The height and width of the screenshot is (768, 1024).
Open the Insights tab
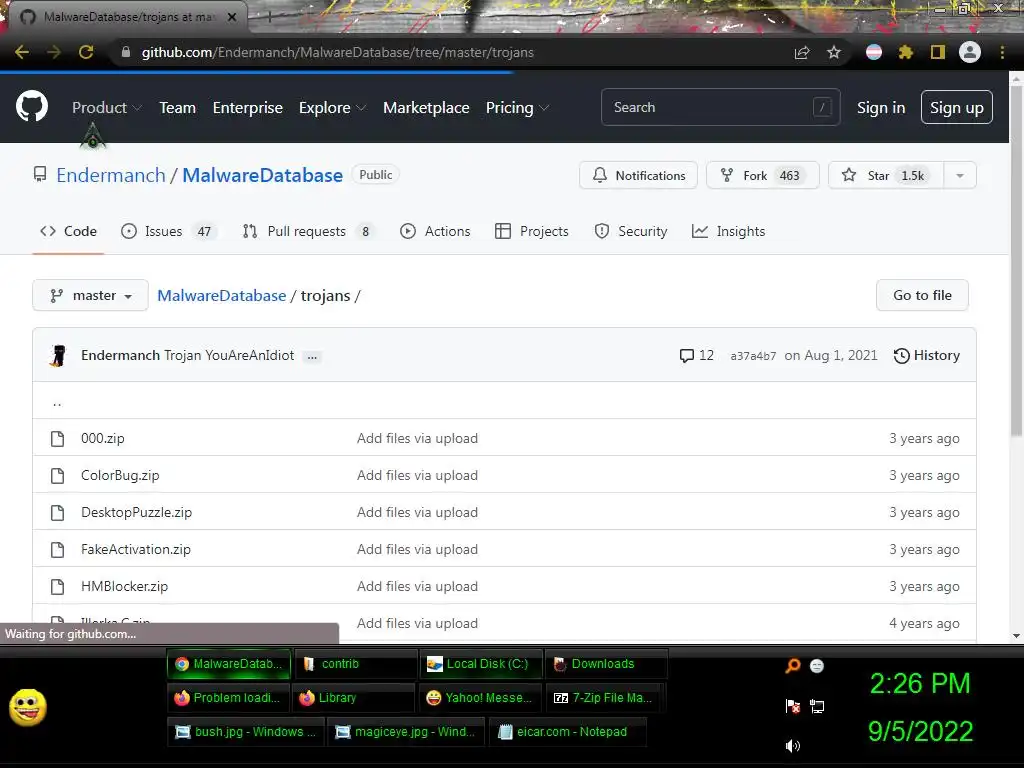pyautogui.click(x=728, y=231)
